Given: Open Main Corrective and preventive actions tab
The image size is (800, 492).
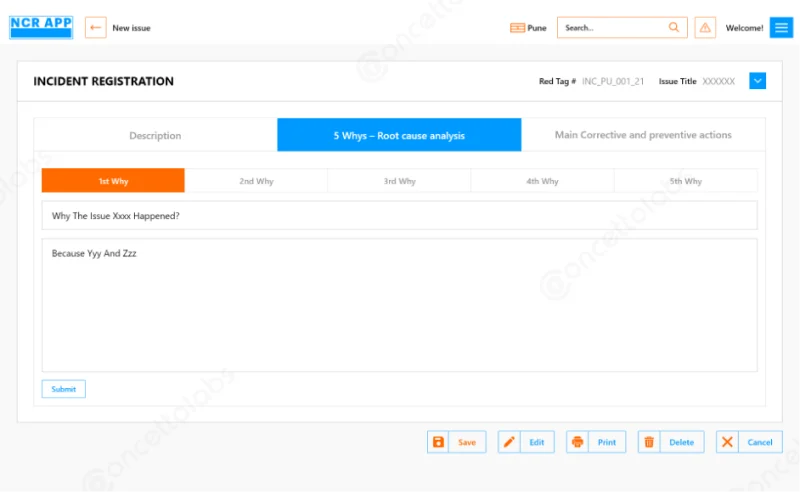Looking at the screenshot, I should point(643,135).
